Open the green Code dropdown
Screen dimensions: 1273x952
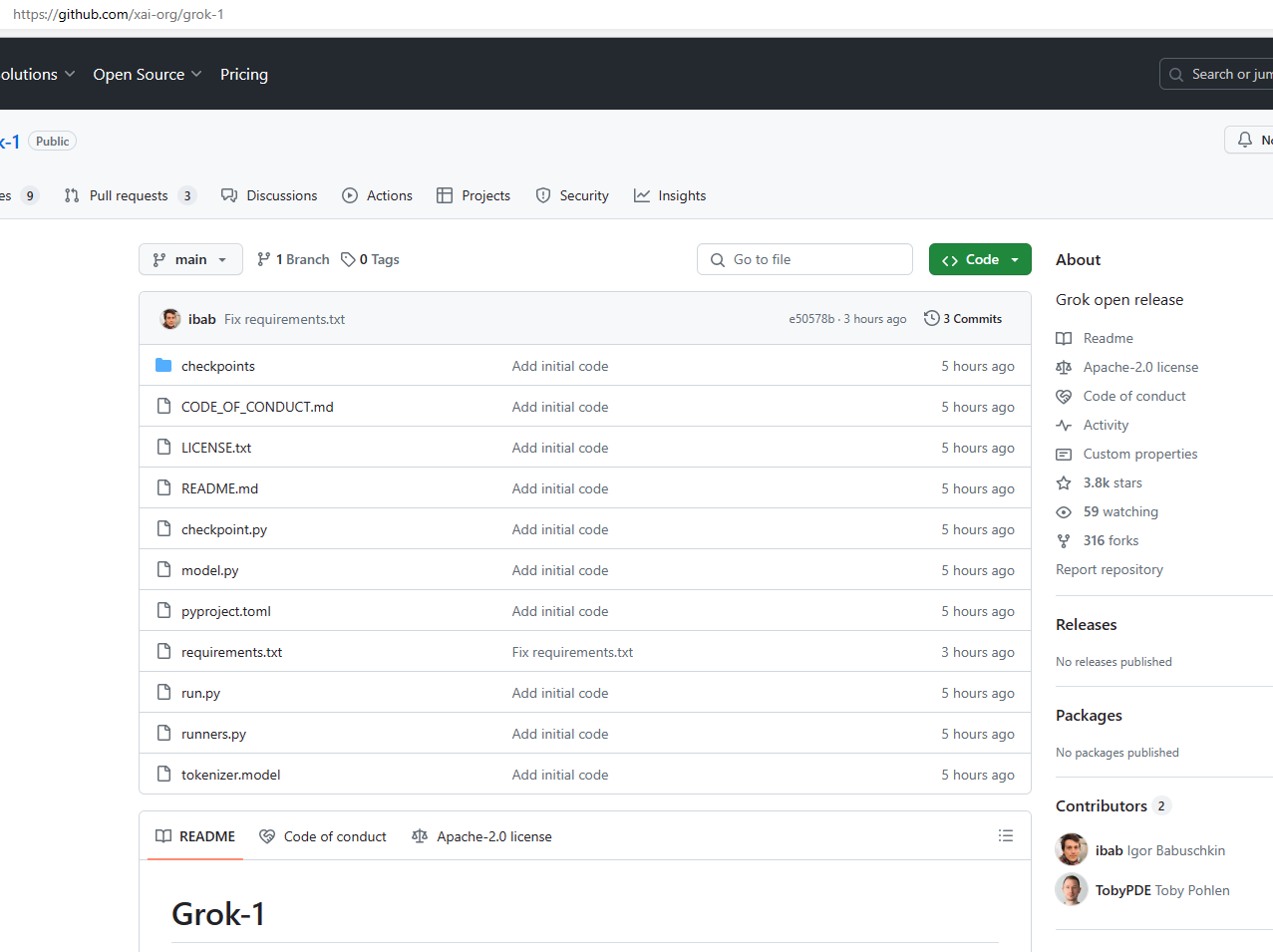tap(980, 260)
